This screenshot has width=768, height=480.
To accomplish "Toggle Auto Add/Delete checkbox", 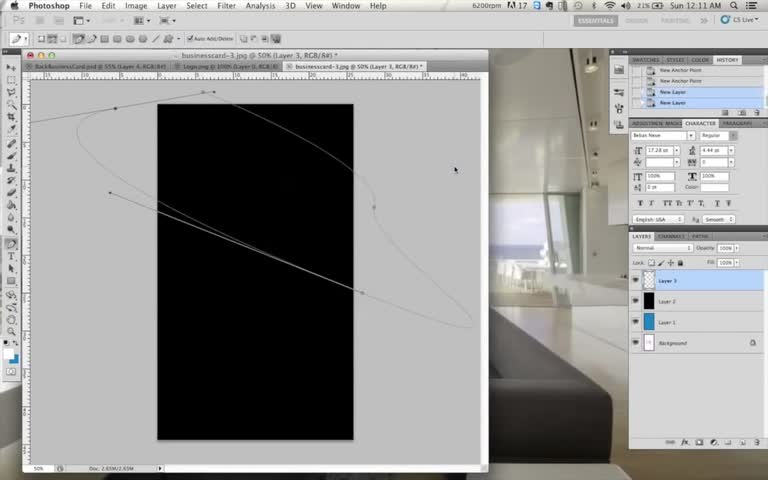I will point(190,39).
